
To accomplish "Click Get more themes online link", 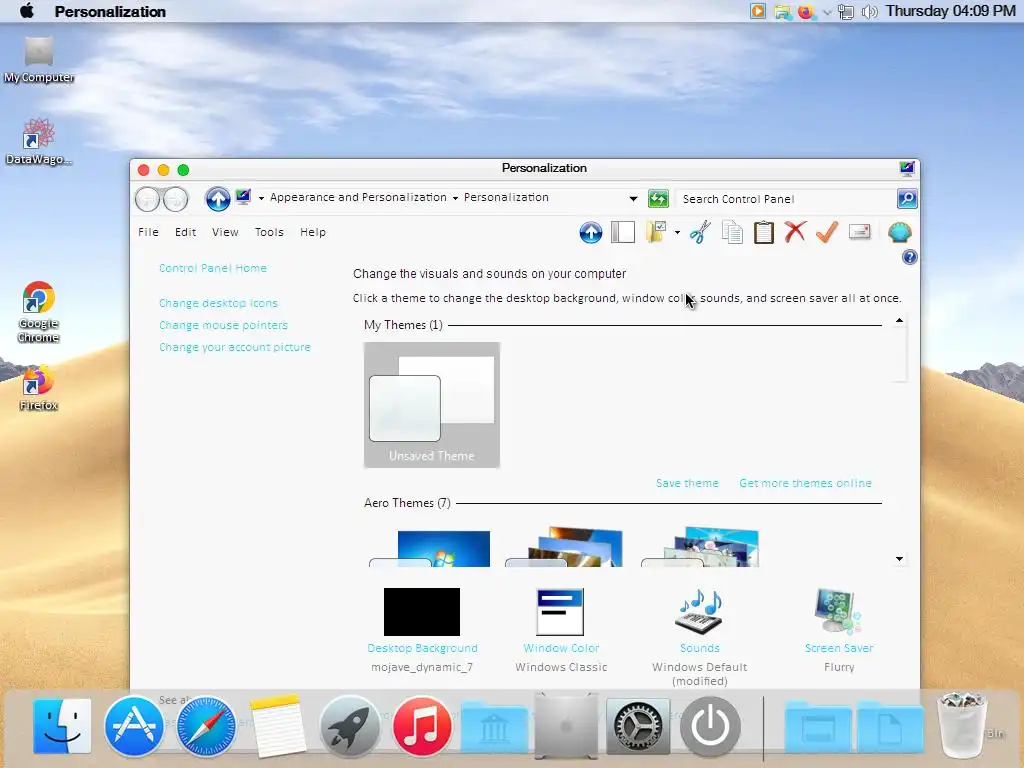I will tap(805, 483).
